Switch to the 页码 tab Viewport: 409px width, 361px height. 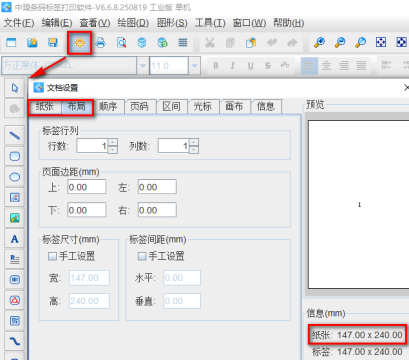click(139, 107)
